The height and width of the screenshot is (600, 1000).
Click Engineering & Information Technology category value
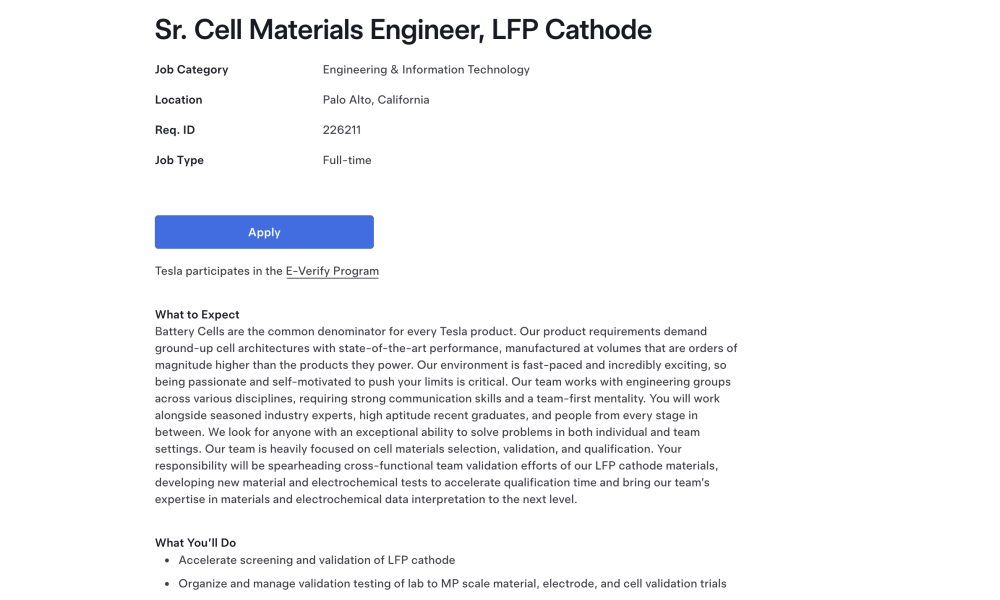(x=426, y=70)
